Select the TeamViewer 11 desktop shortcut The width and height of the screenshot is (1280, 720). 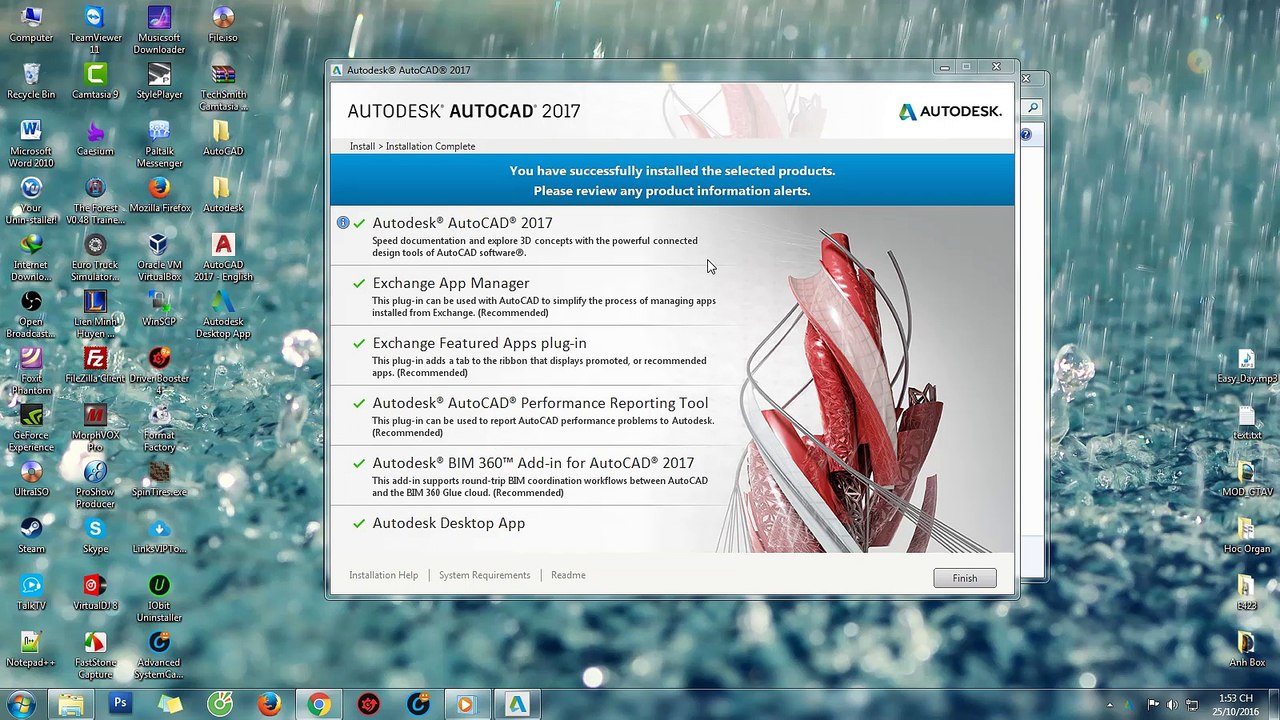(95, 29)
